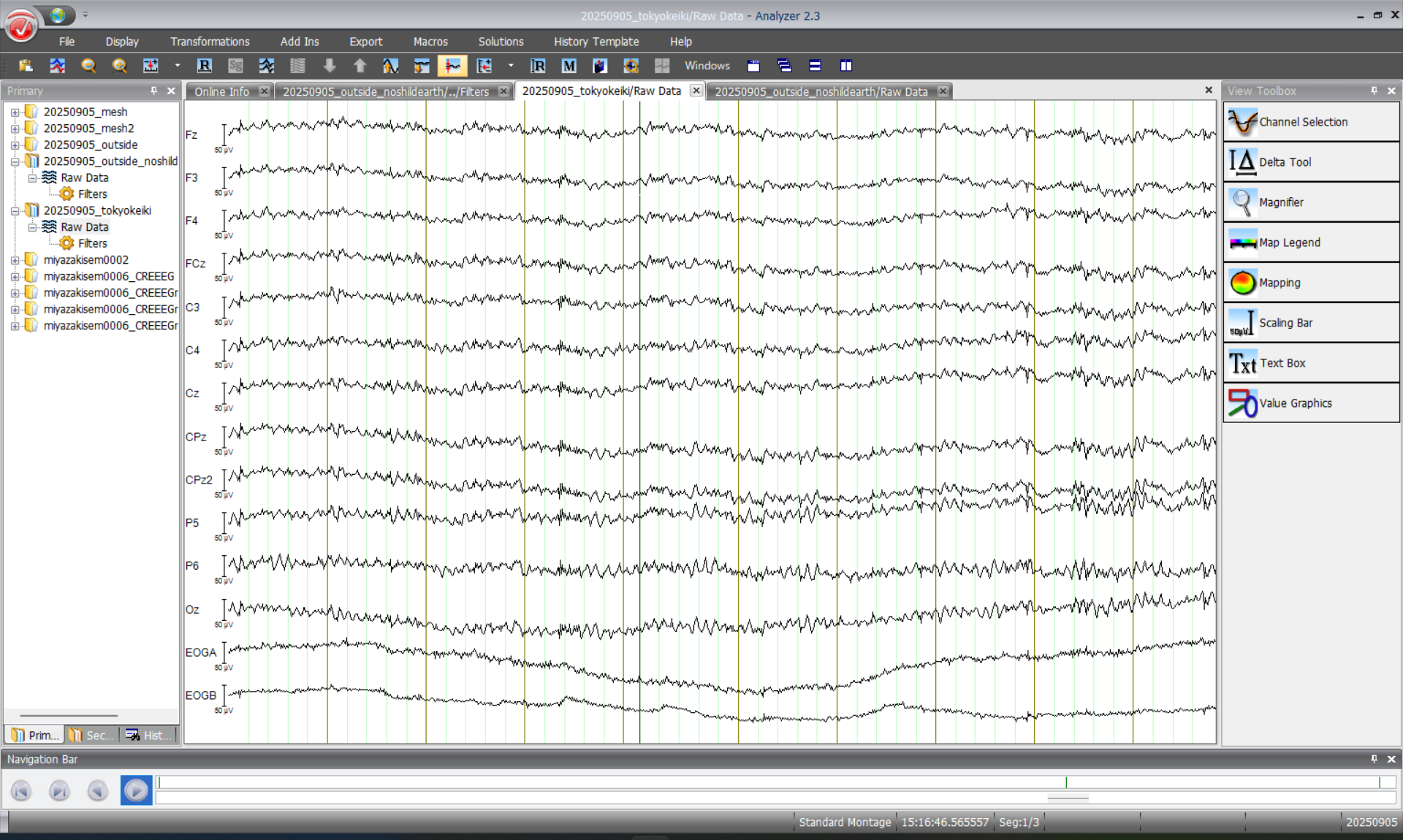Collapse the 20250905_tokyokeiki tree node
Image resolution: width=1403 pixels, height=840 pixels.
[x=15, y=211]
